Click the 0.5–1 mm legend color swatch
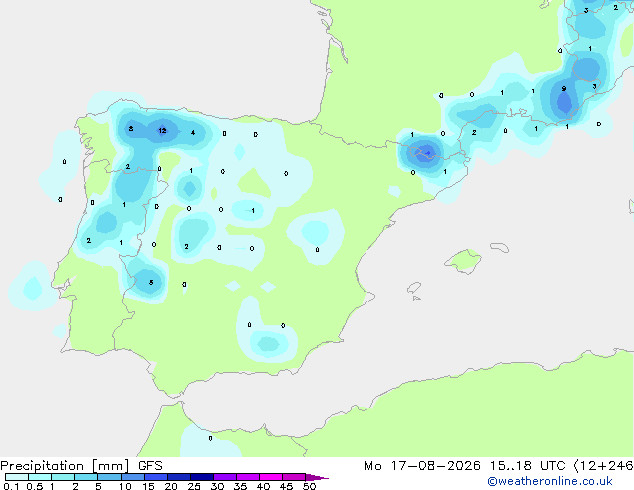This screenshot has height=490, width=634. coord(40,477)
